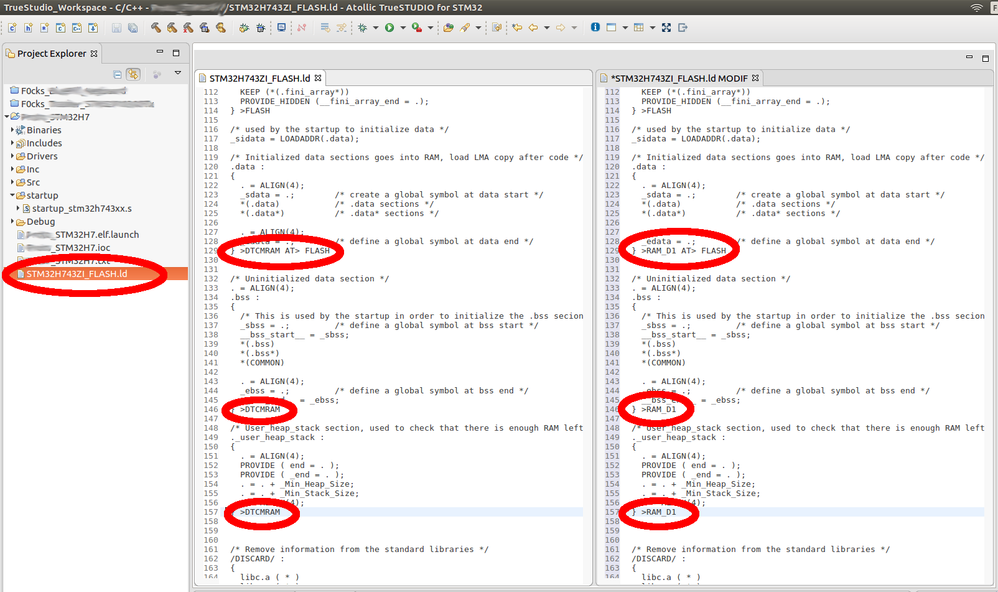Viewport: 998px width, 592px height.
Task: Select the second F0cks project
Action: 81,104
